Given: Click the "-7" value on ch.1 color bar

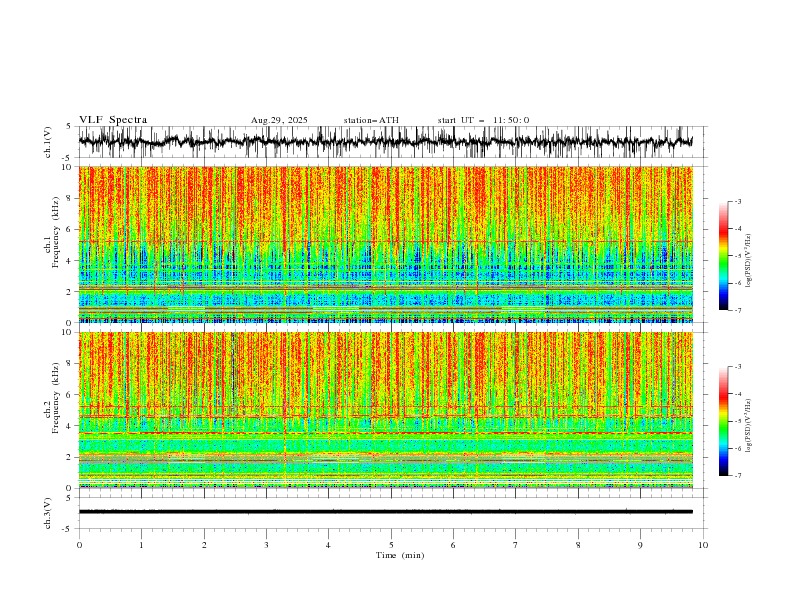Looking at the screenshot, I should (738, 310).
